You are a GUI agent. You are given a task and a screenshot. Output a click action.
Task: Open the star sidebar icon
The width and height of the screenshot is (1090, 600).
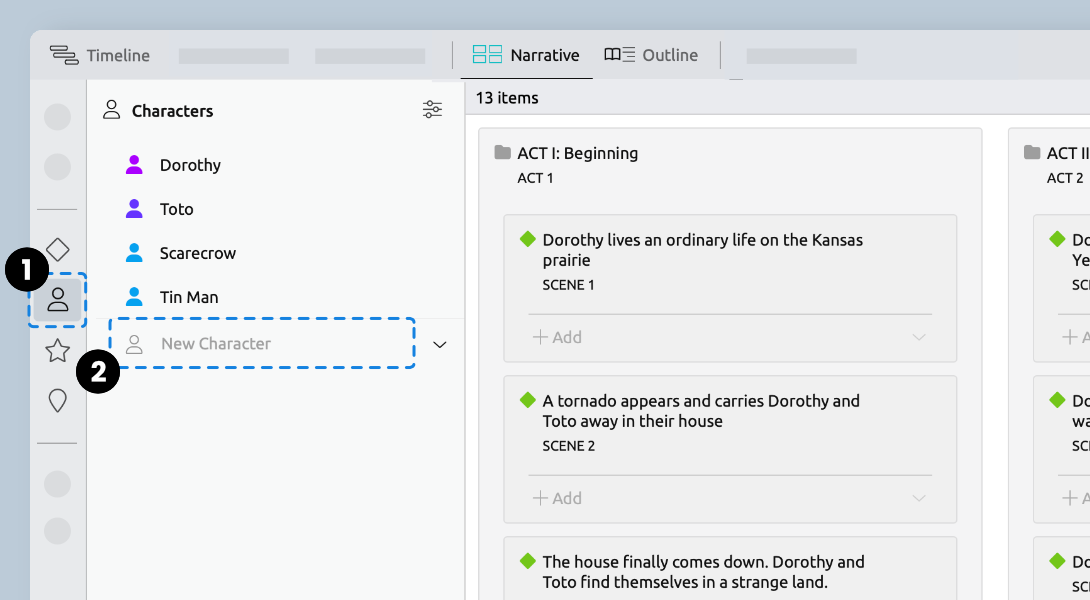point(58,350)
